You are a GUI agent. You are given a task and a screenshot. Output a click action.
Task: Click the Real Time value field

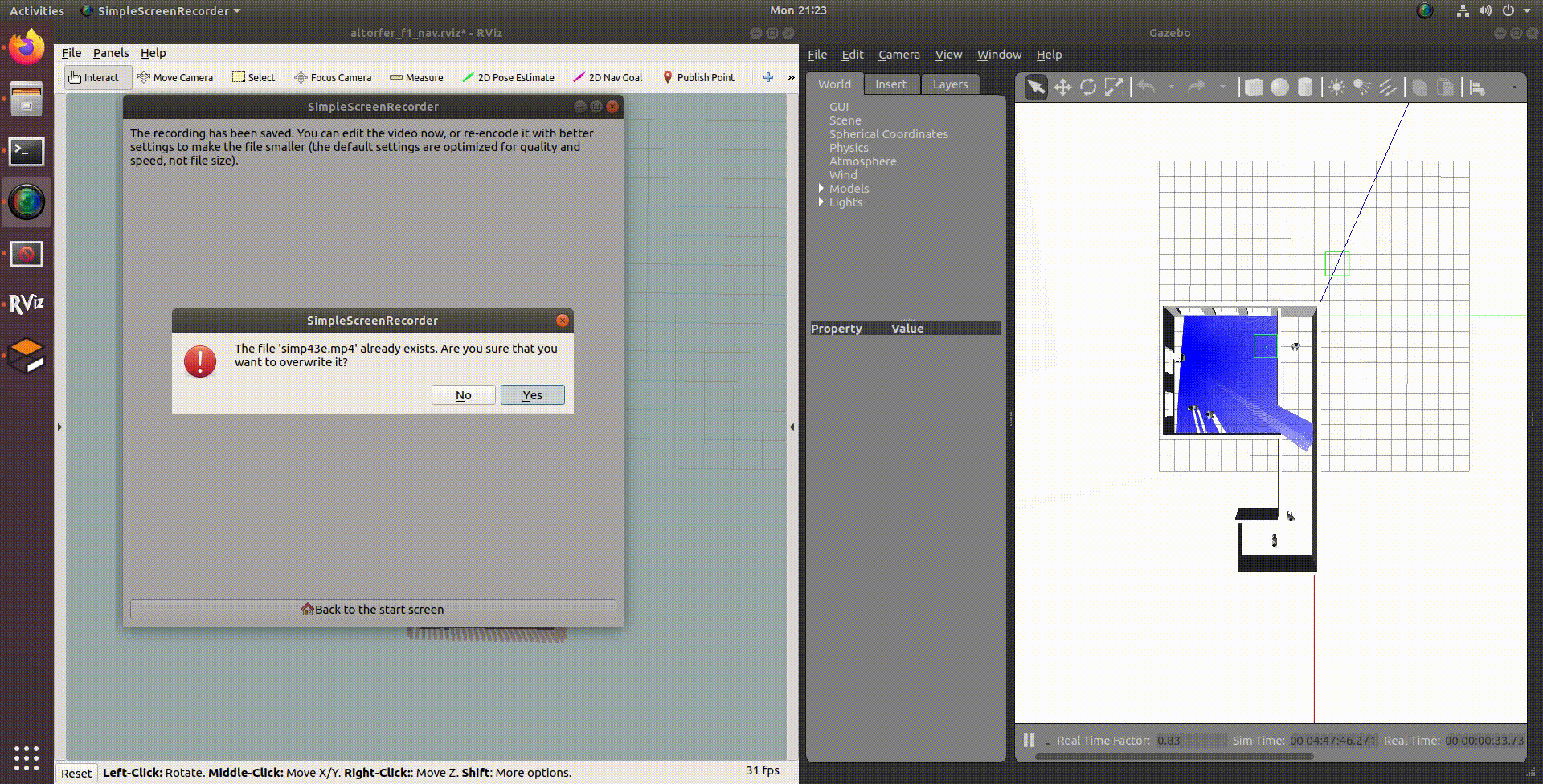pos(1484,741)
